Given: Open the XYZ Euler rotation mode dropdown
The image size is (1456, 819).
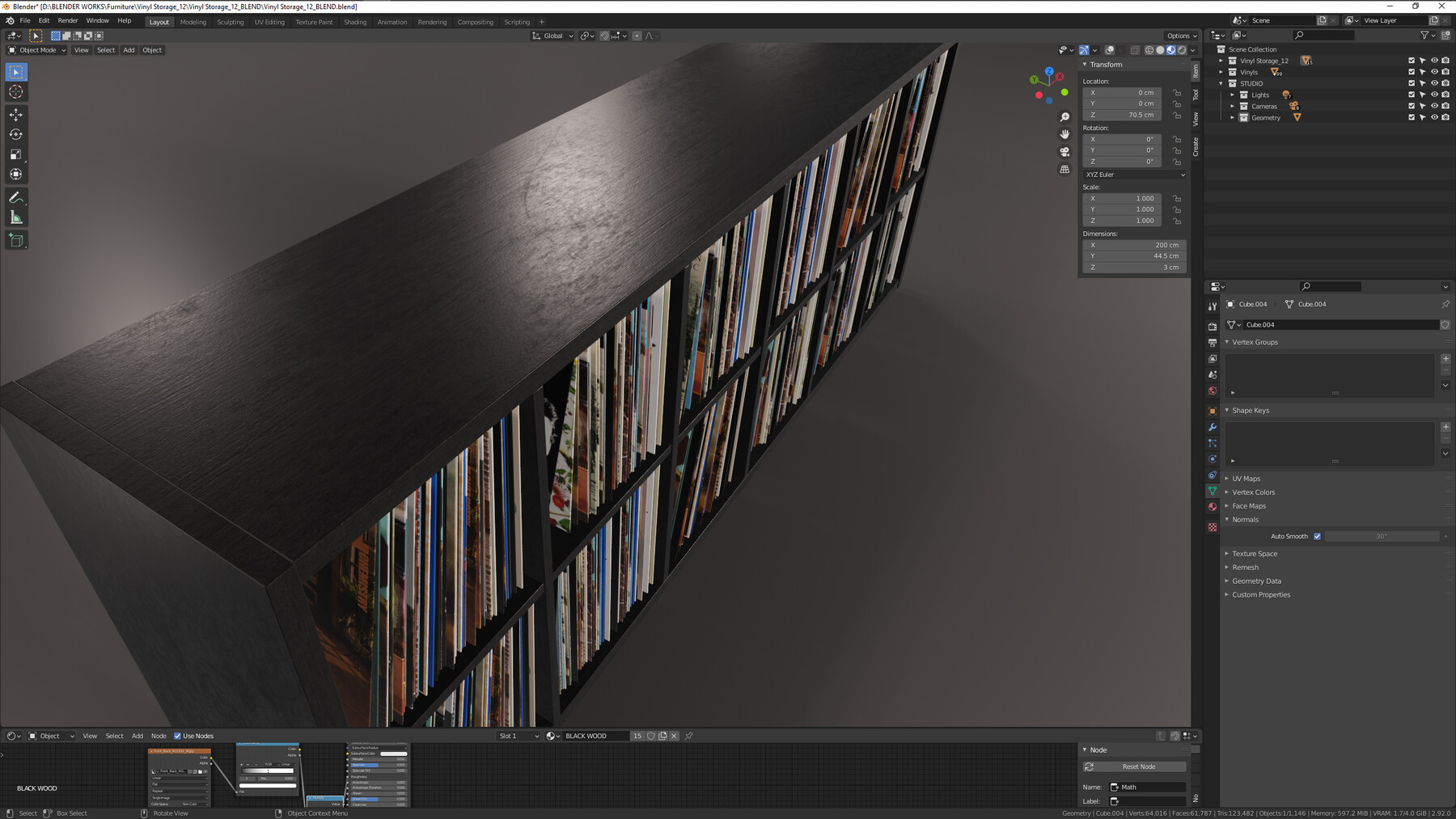Looking at the screenshot, I should click(x=1133, y=175).
